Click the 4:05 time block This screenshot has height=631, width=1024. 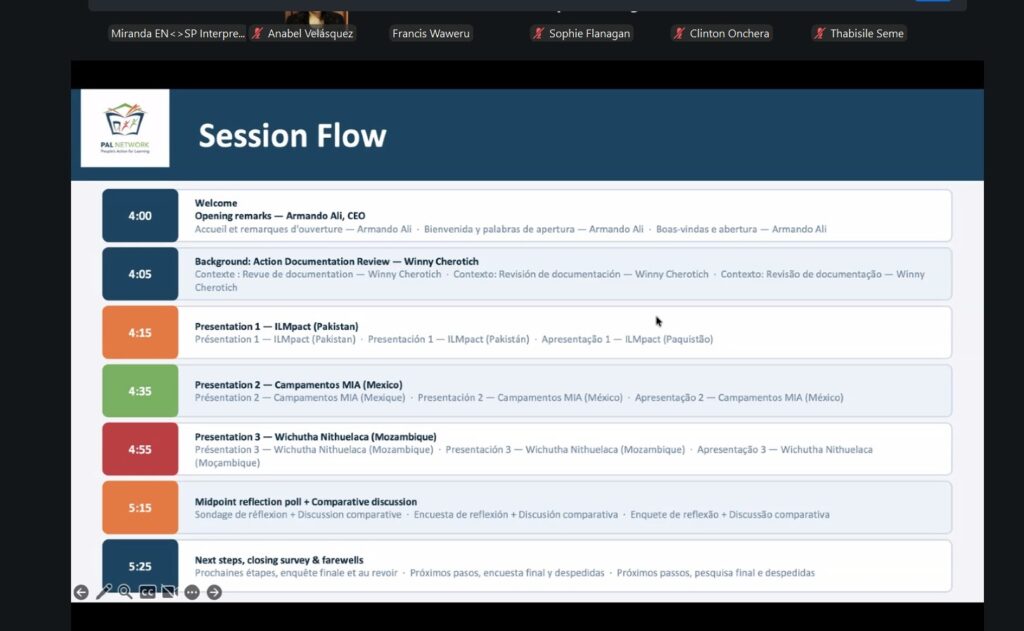pos(140,274)
